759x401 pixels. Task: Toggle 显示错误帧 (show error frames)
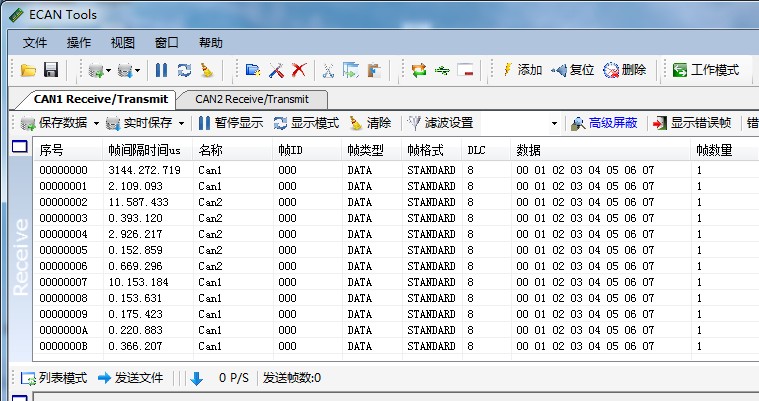coord(692,123)
